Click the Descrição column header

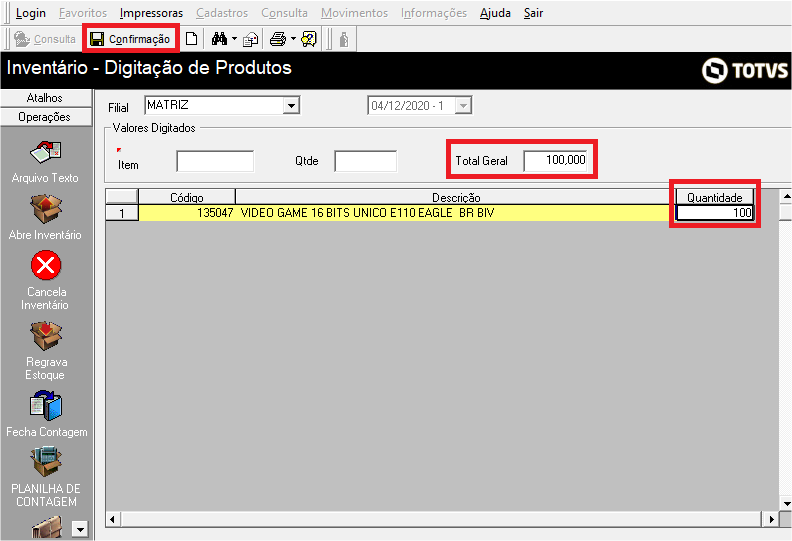pyautogui.click(x=456, y=197)
